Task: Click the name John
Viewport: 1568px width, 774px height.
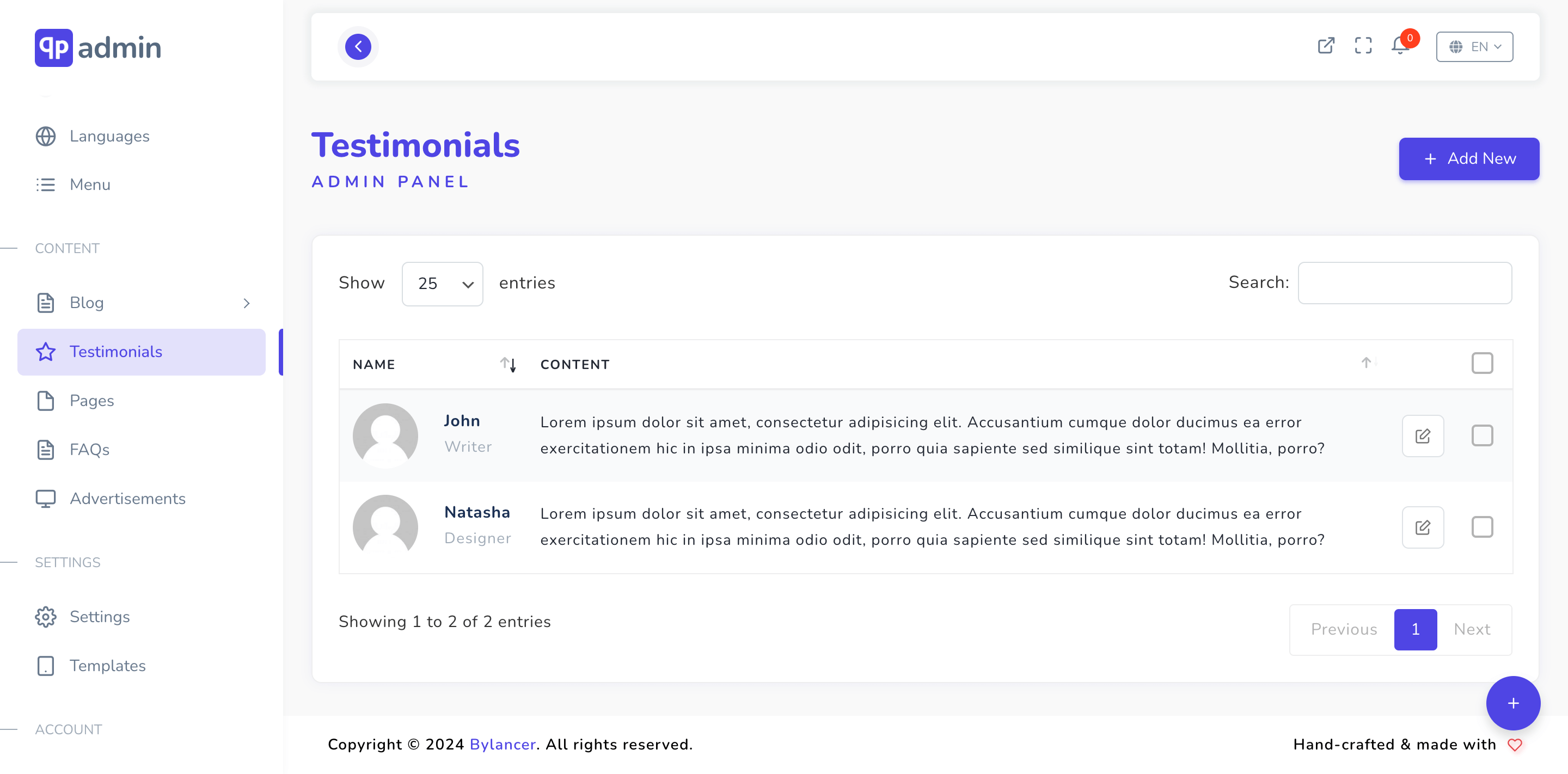Action: 461,421
